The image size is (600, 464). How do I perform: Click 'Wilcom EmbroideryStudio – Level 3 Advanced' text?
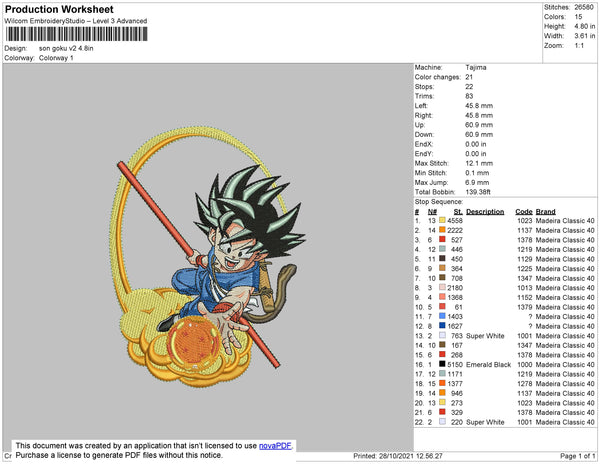coord(76,21)
